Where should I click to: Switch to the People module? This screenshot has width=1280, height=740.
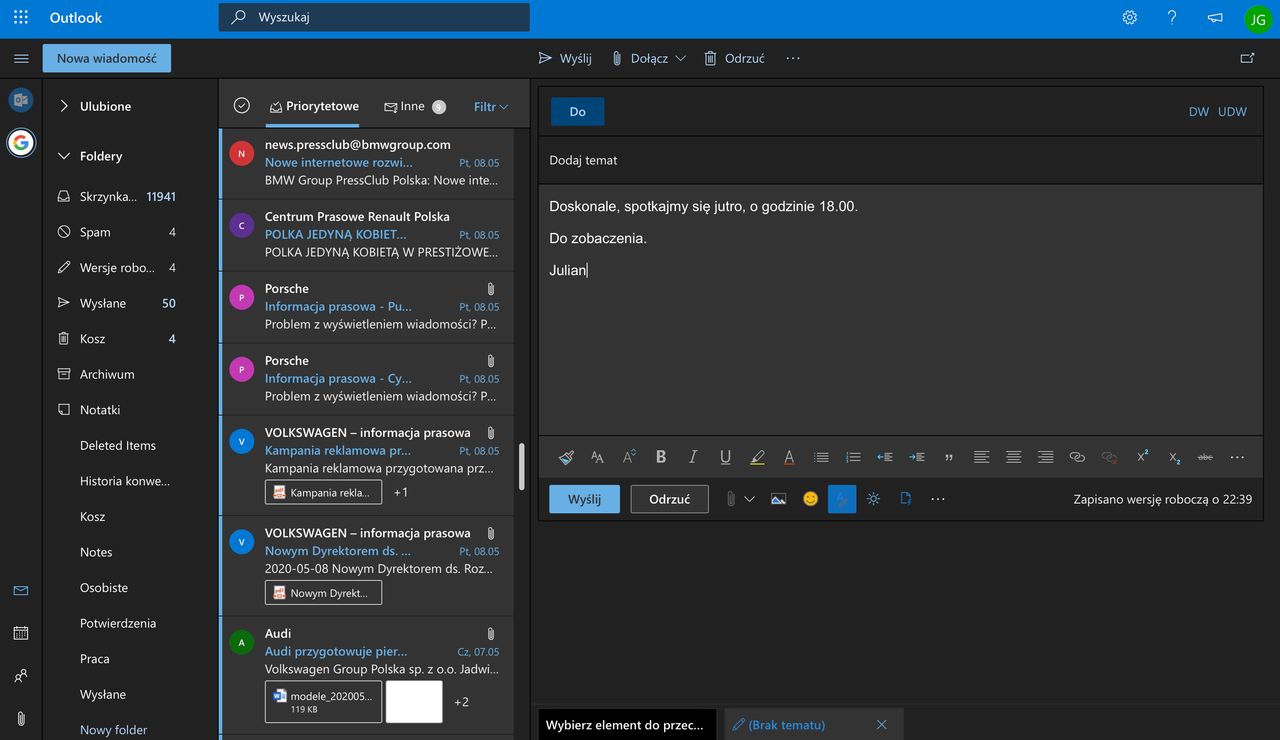(21, 676)
